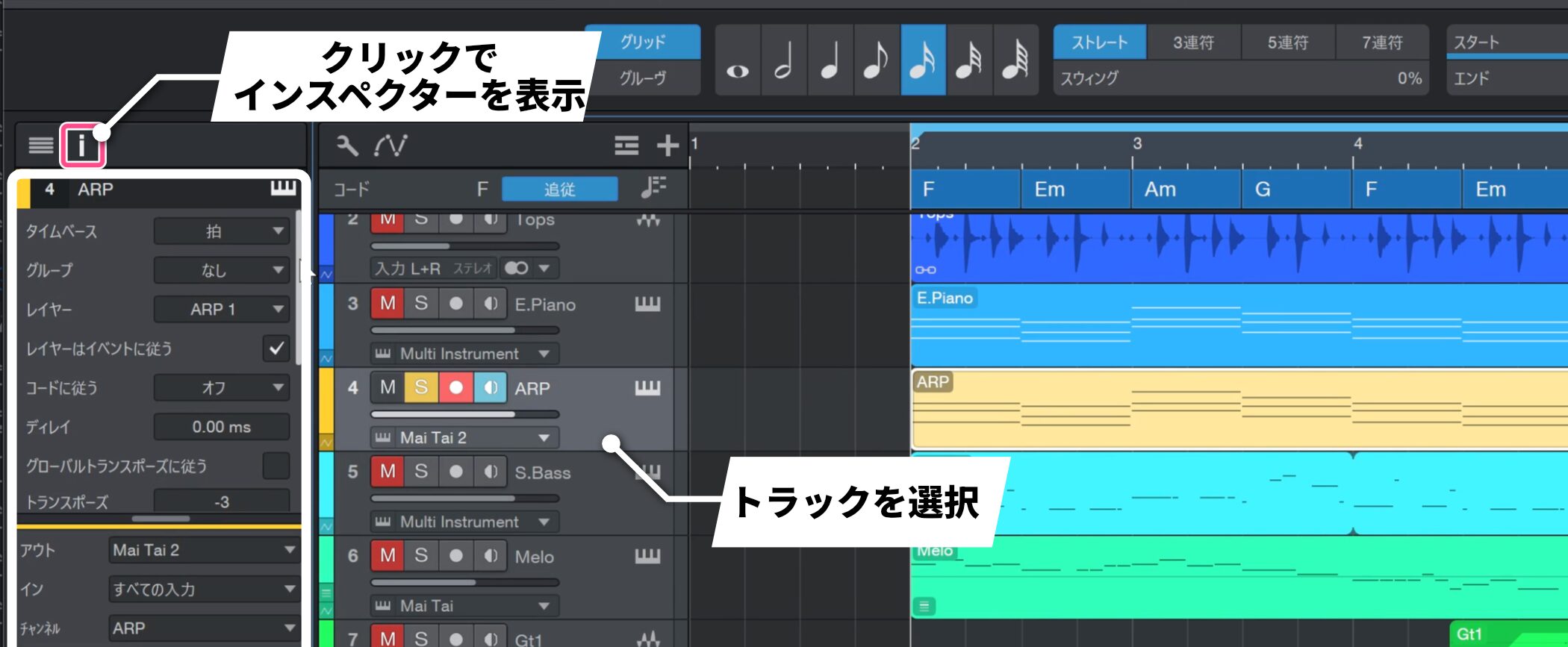1568x647 pixels.
Task: Unmute the S.Bass track
Action: (388, 472)
